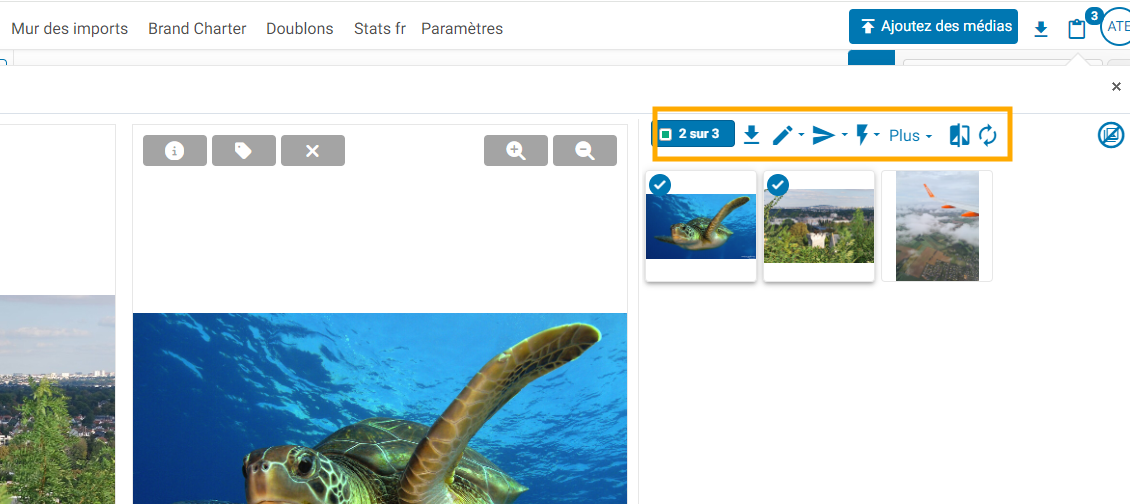Close the basket panel with the X
The width and height of the screenshot is (1130, 504).
pos(1116,87)
